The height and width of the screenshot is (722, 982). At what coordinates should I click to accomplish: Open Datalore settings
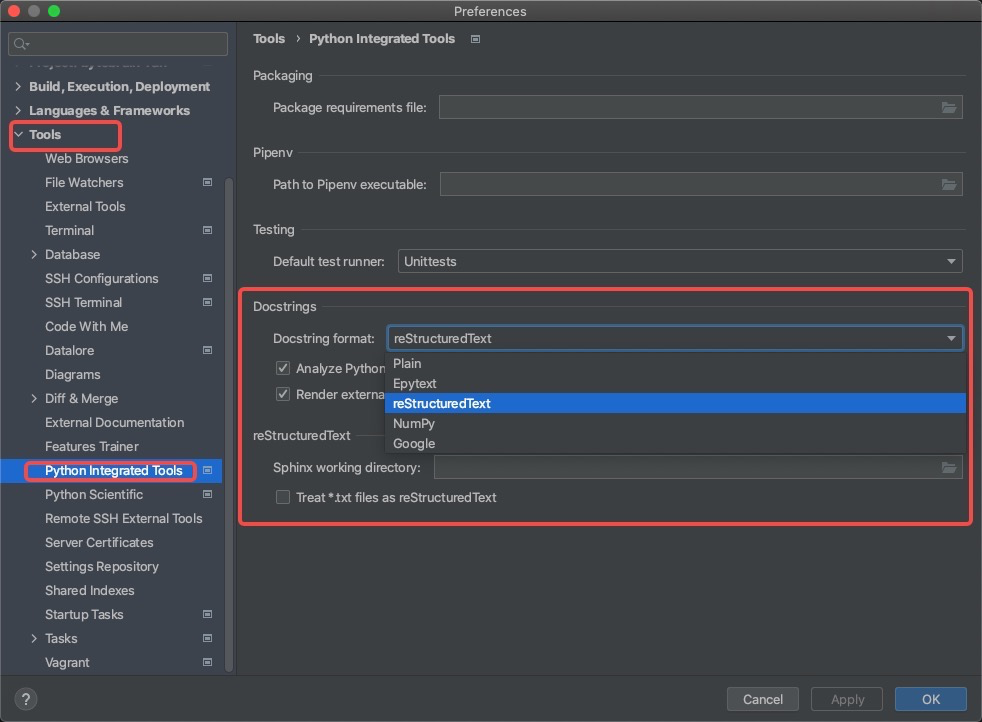(x=70, y=350)
